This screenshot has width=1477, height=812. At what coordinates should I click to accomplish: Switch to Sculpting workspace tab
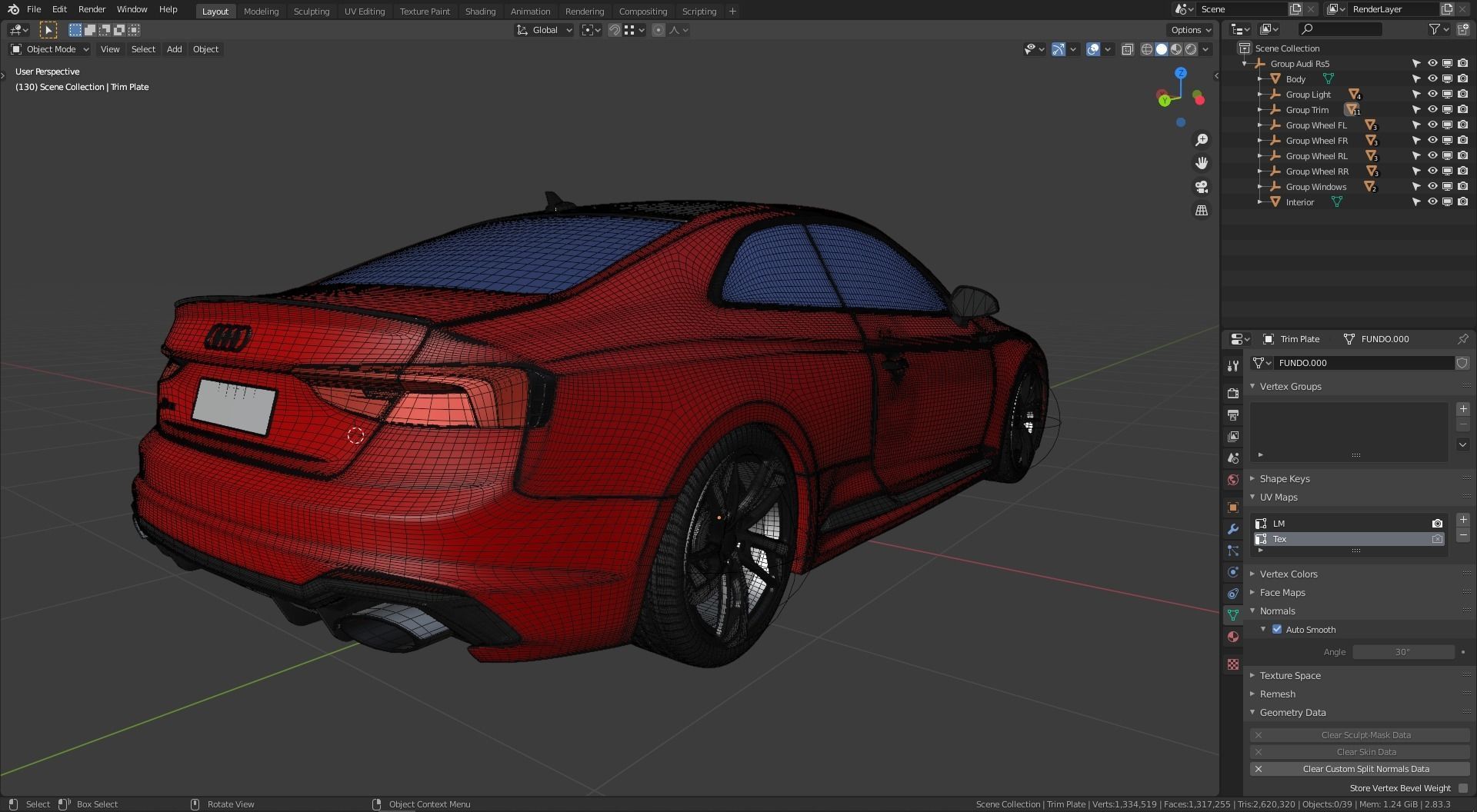312,11
